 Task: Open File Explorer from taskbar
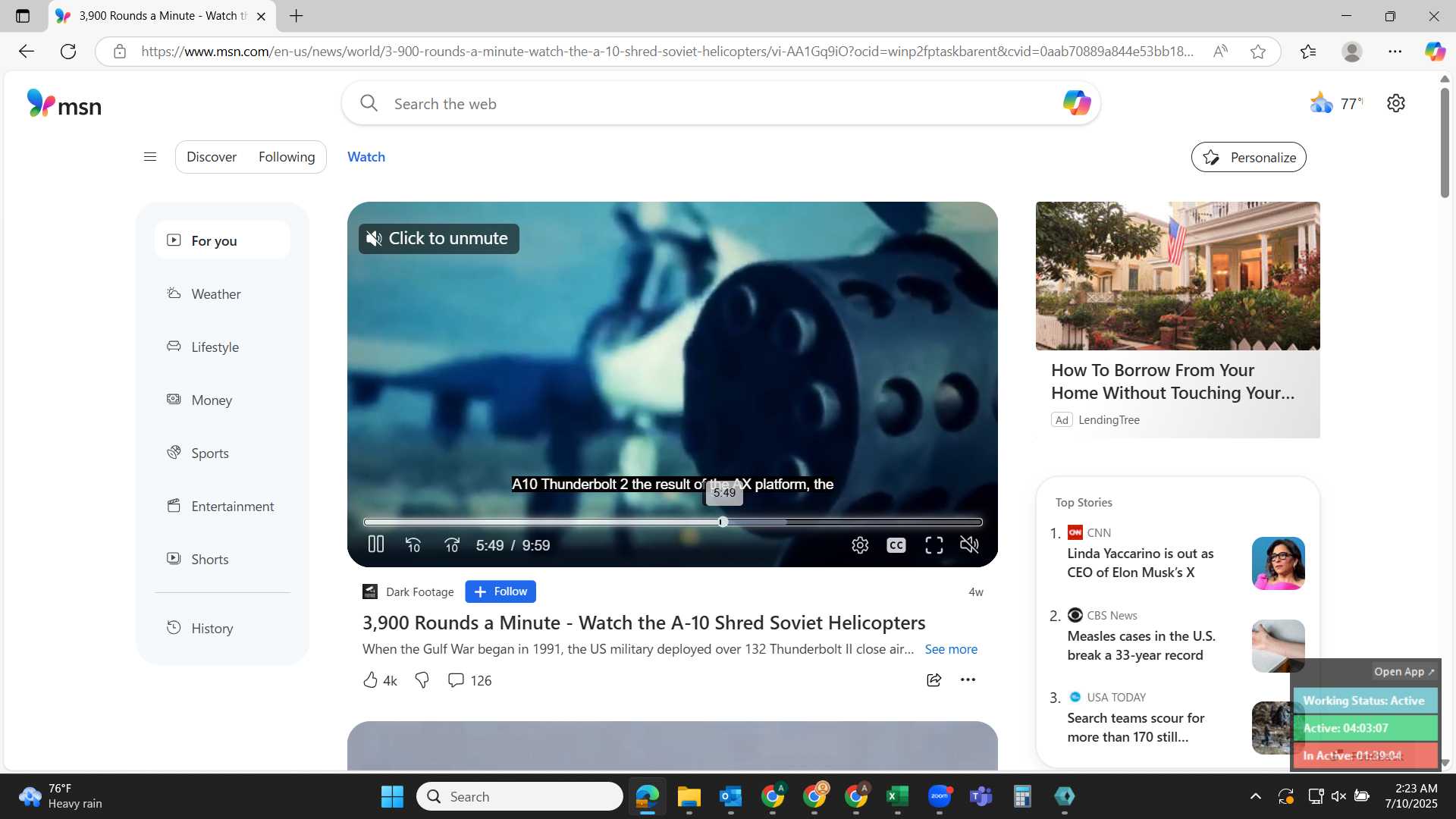pos(689,796)
